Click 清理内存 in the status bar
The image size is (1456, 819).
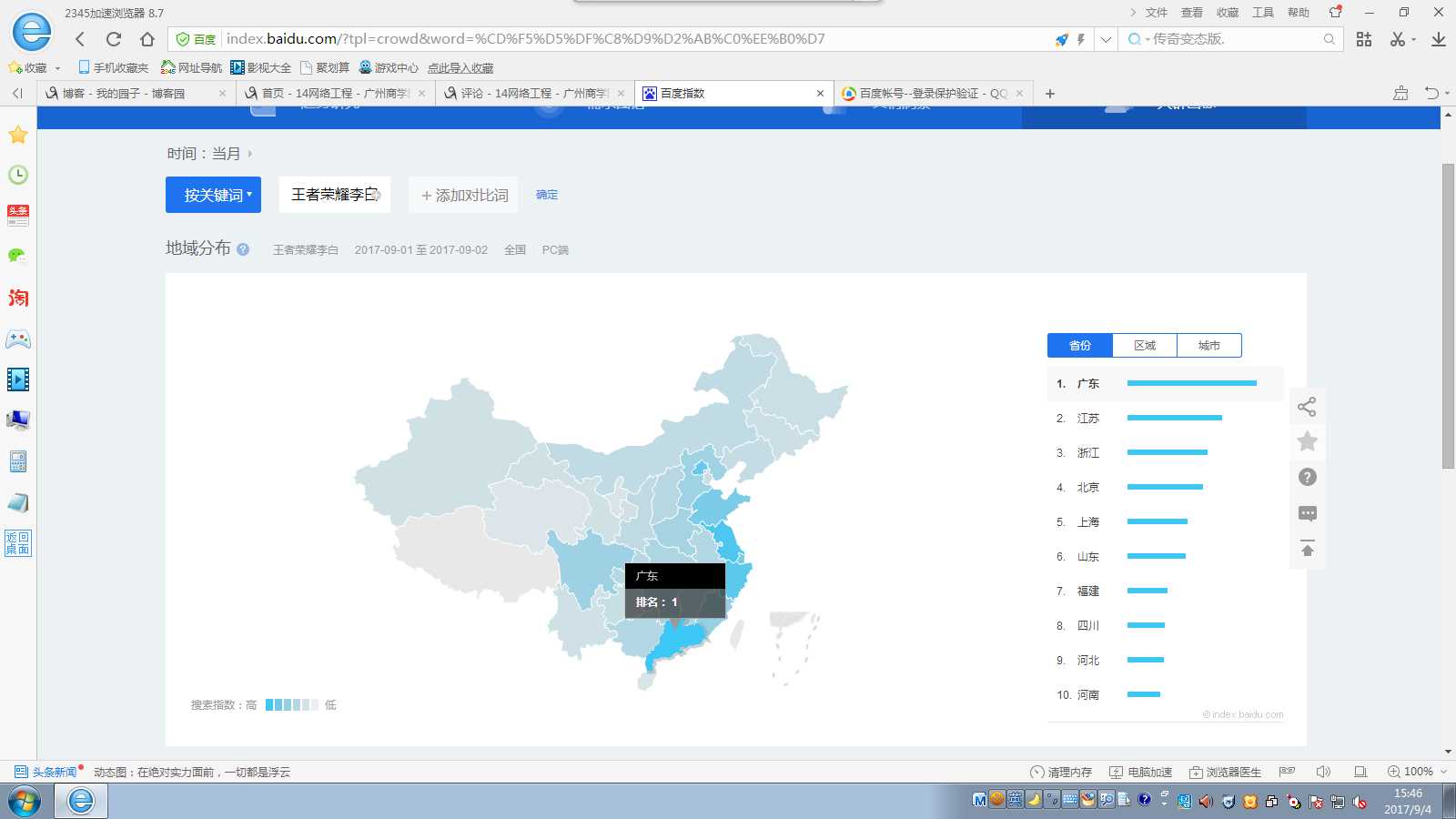point(1061,772)
